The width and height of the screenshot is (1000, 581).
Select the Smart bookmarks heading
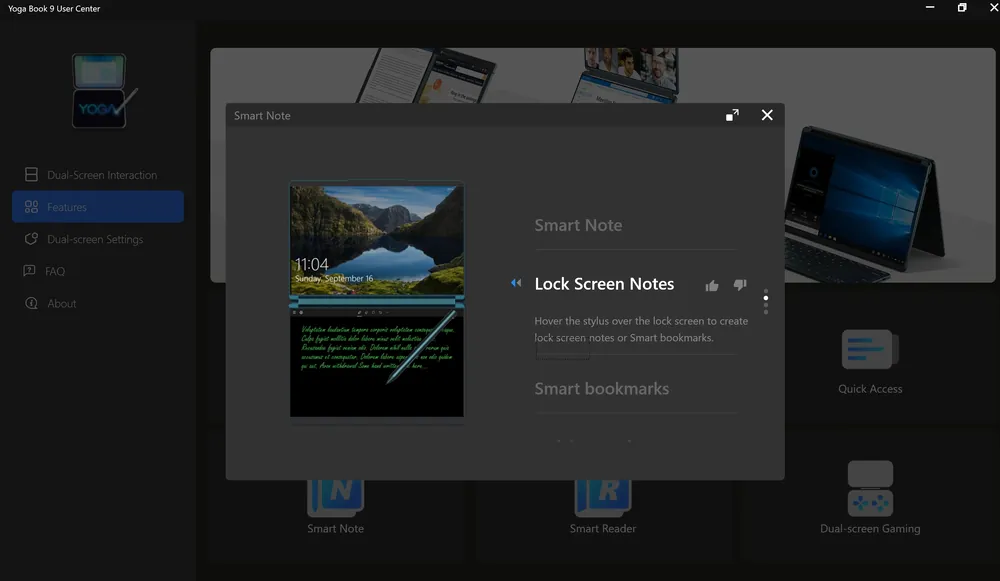click(x=601, y=388)
